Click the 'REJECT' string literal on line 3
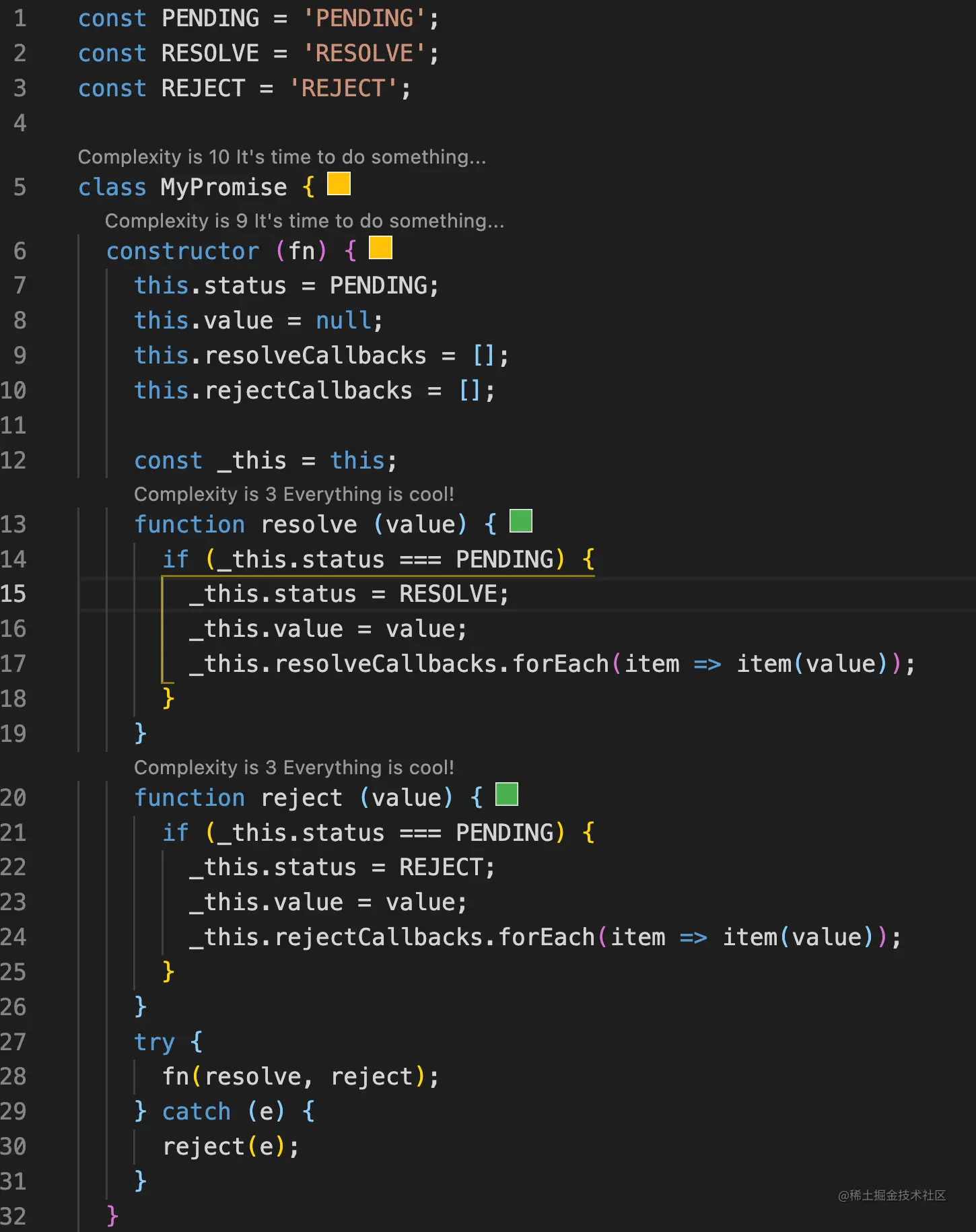976x1232 pixels. click(x=343, y=88)
